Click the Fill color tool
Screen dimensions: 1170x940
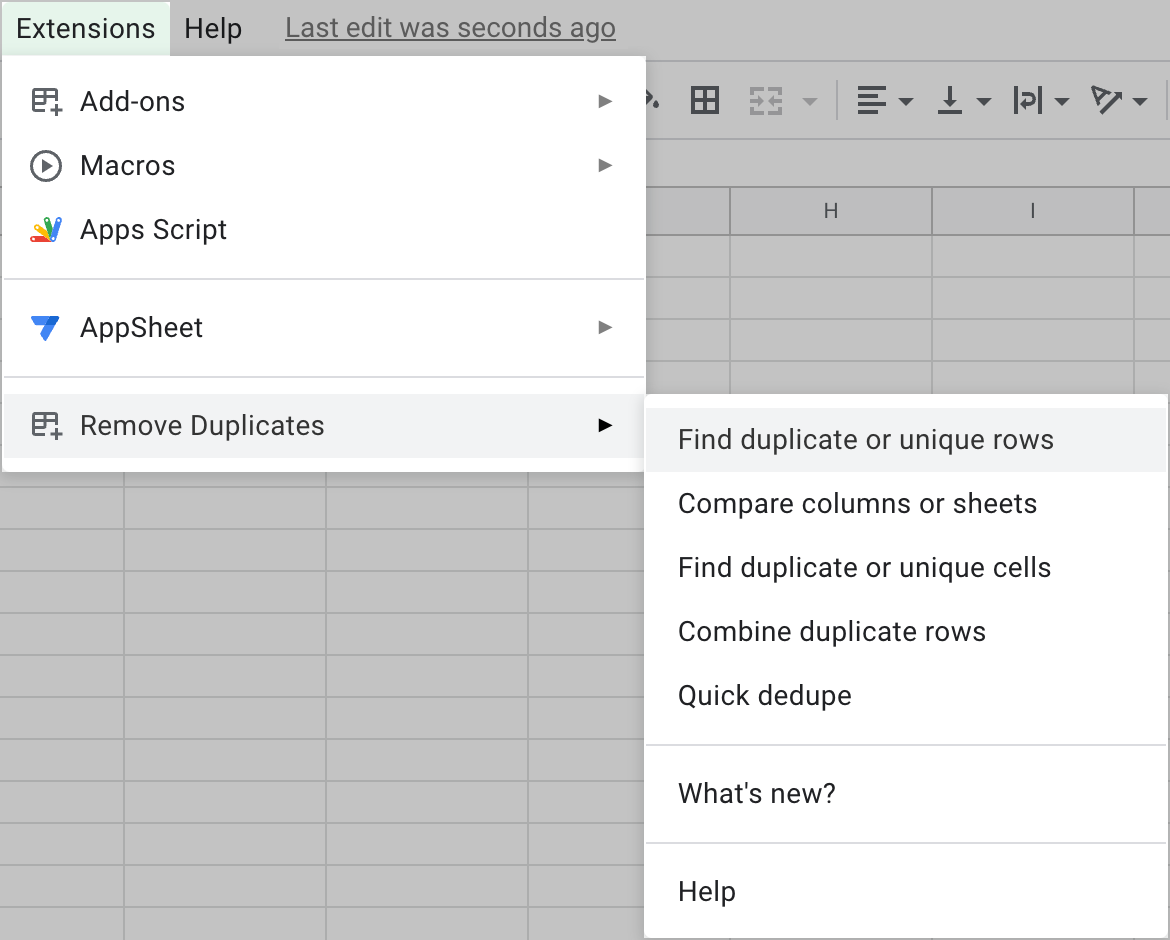pyautogui.click(x=648, y=100)
